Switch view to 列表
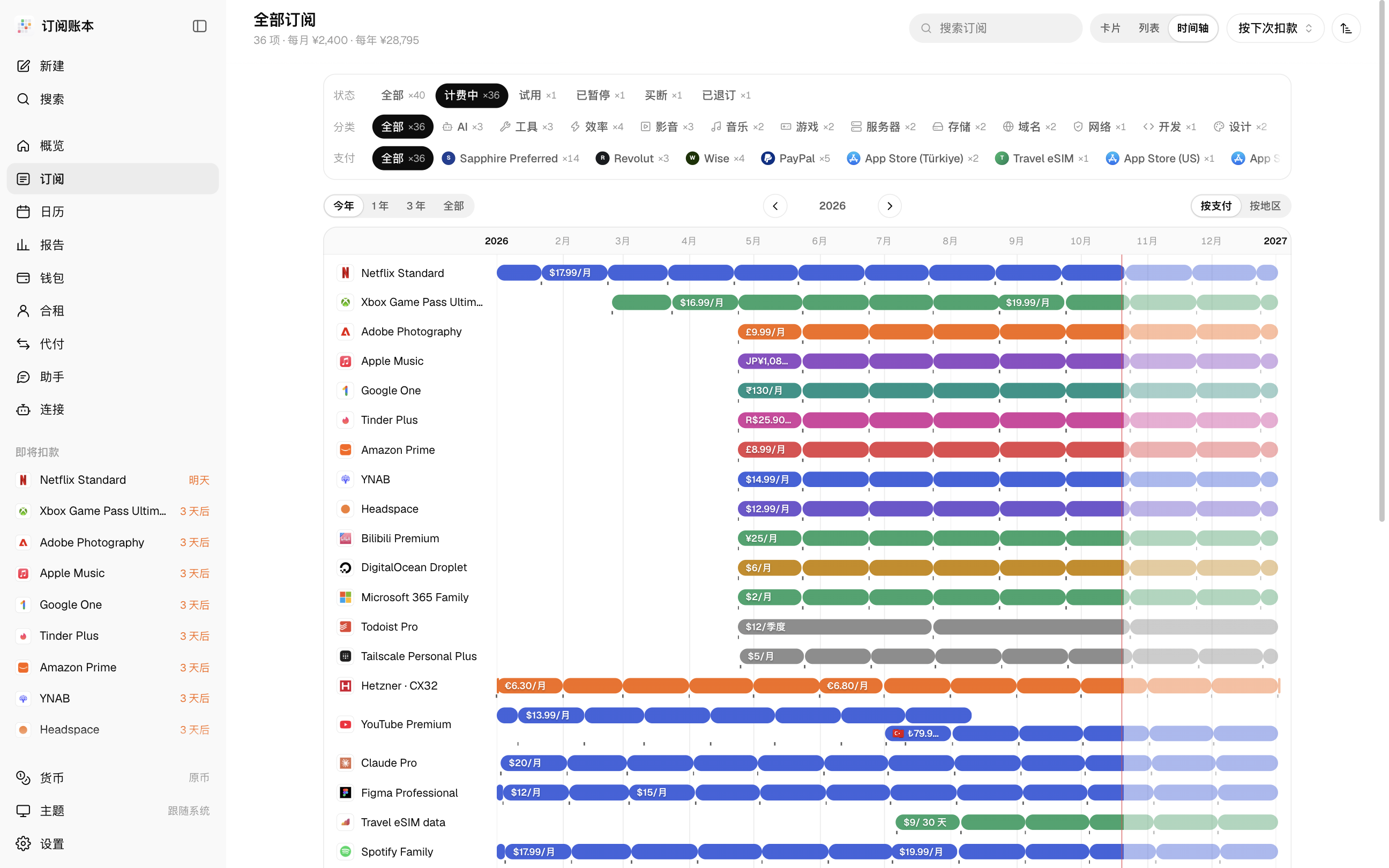Viewport: 1389px width, 868px height. coord(1148,28)
